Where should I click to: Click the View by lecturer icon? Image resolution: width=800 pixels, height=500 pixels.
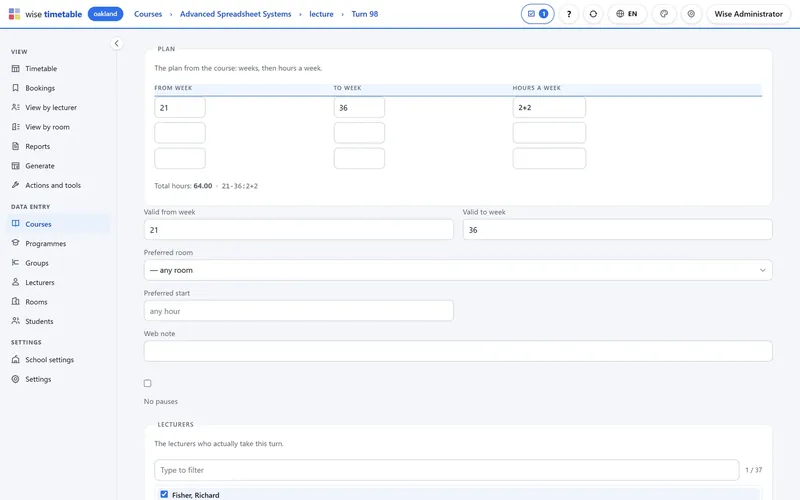[x=15, y=107]
